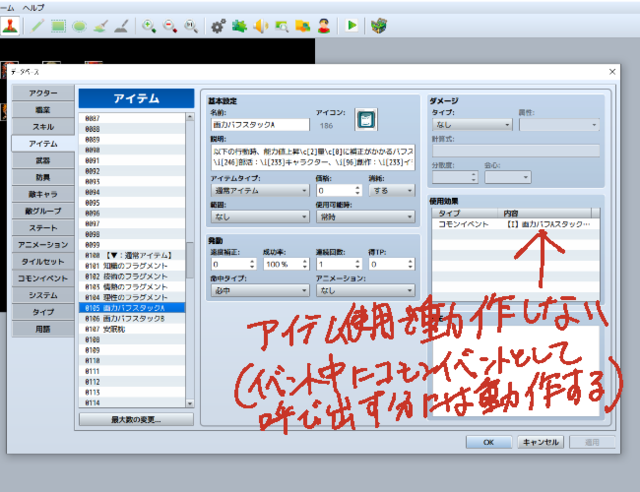Switch to the コモンイベント tab
640x492 pixels.
[x=43, y=278]
